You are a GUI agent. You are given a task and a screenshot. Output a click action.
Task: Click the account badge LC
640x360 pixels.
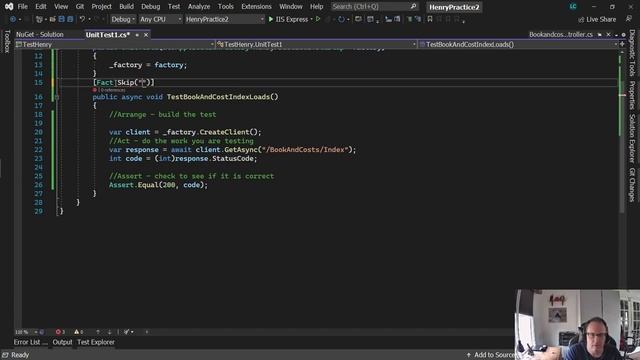pyautogui.click(x=573, y=7)
